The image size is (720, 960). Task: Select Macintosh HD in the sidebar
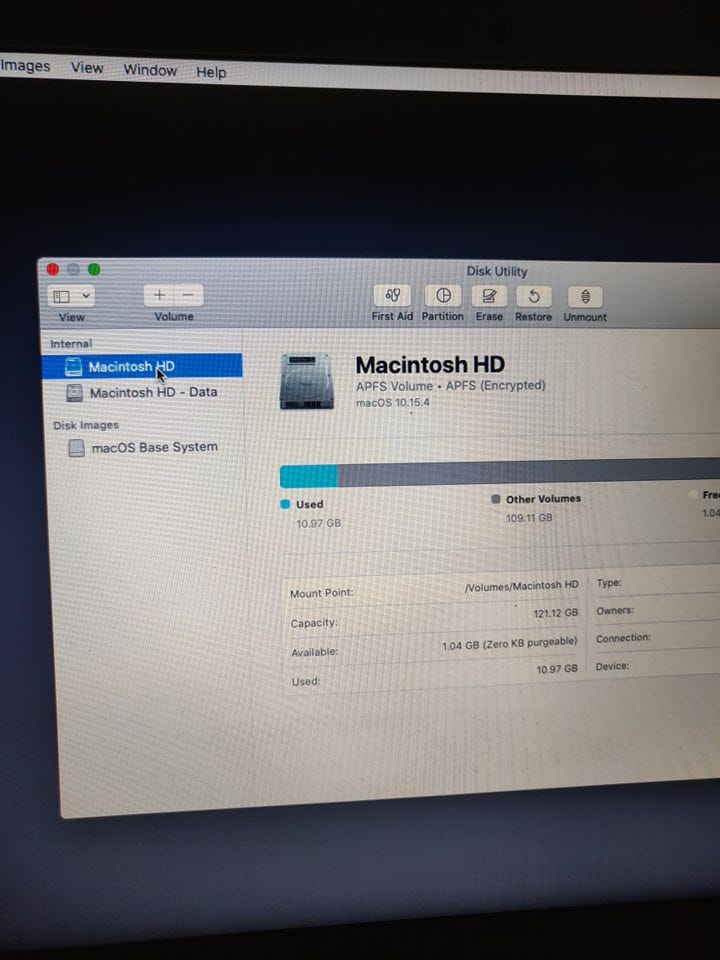coord(142,366)
